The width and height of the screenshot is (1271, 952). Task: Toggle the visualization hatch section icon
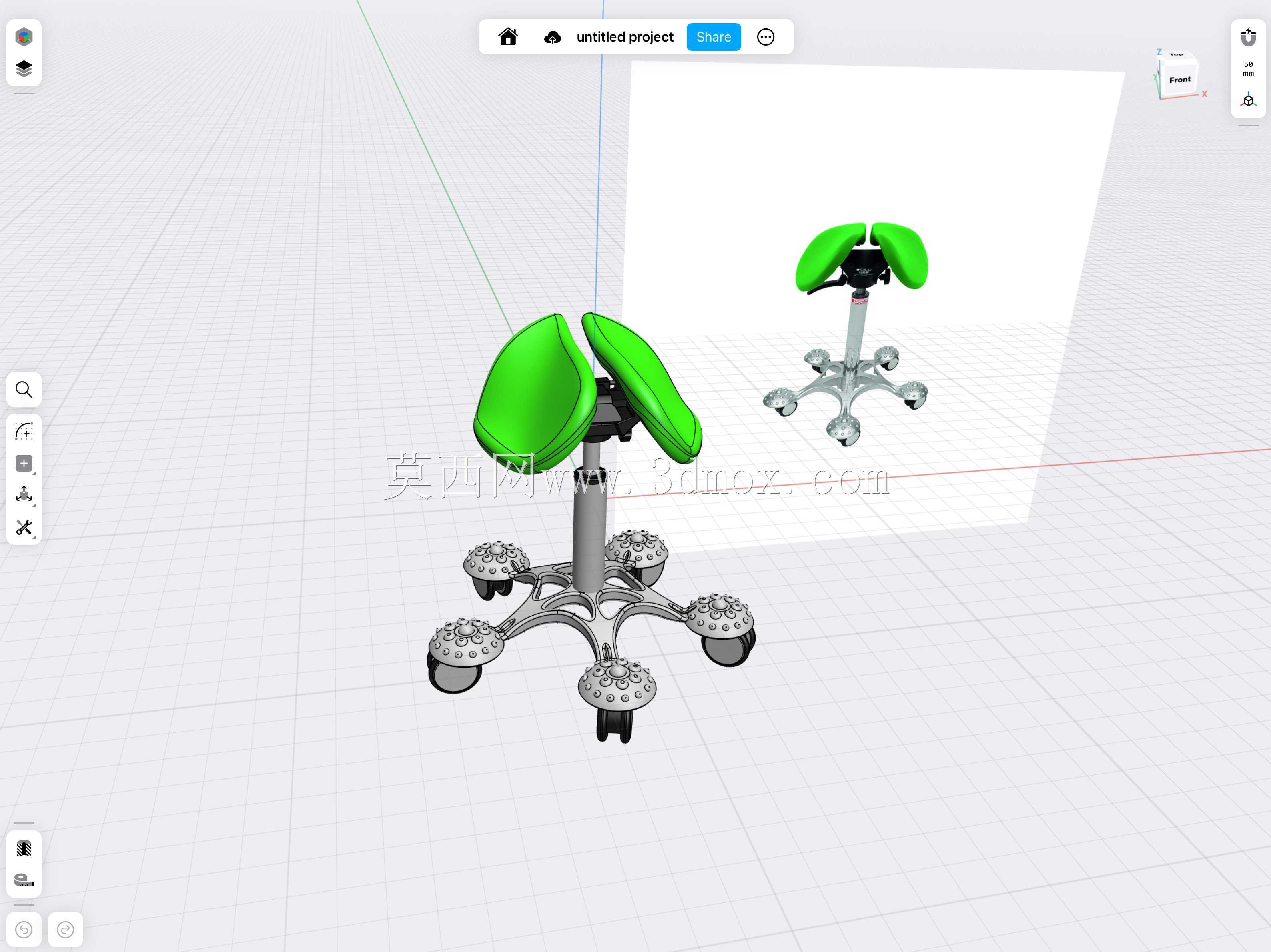24,848
